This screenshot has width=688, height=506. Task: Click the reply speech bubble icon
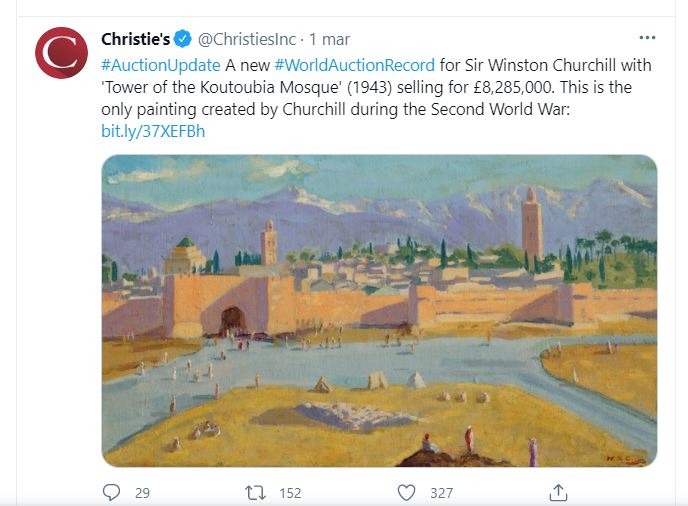112,492
